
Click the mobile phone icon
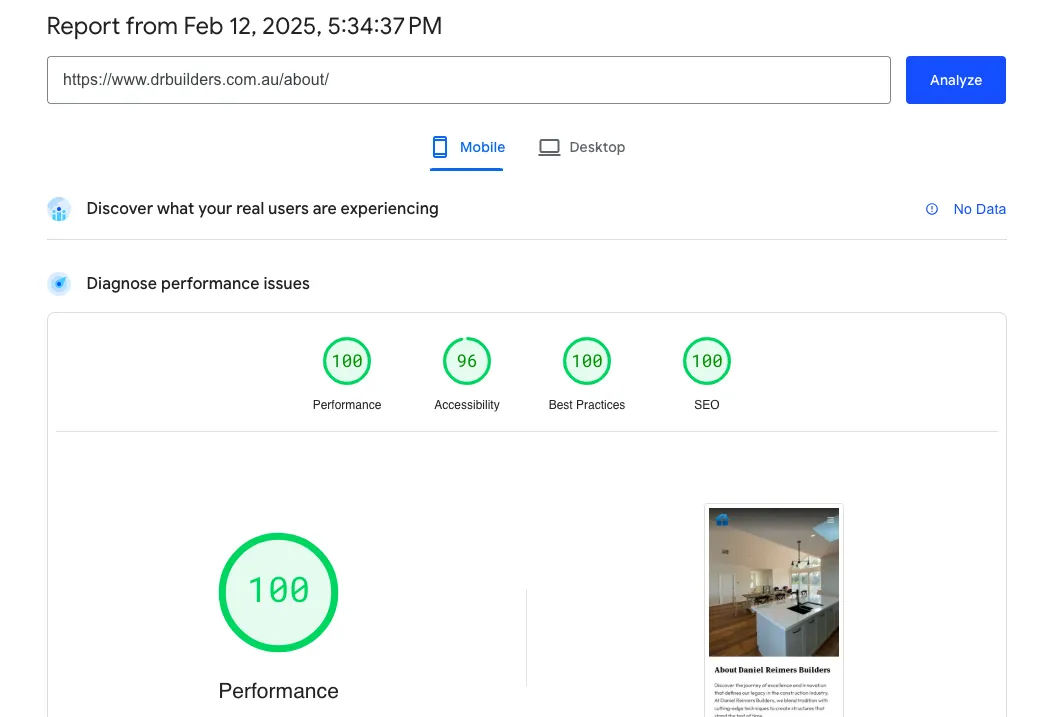point(439,147)
